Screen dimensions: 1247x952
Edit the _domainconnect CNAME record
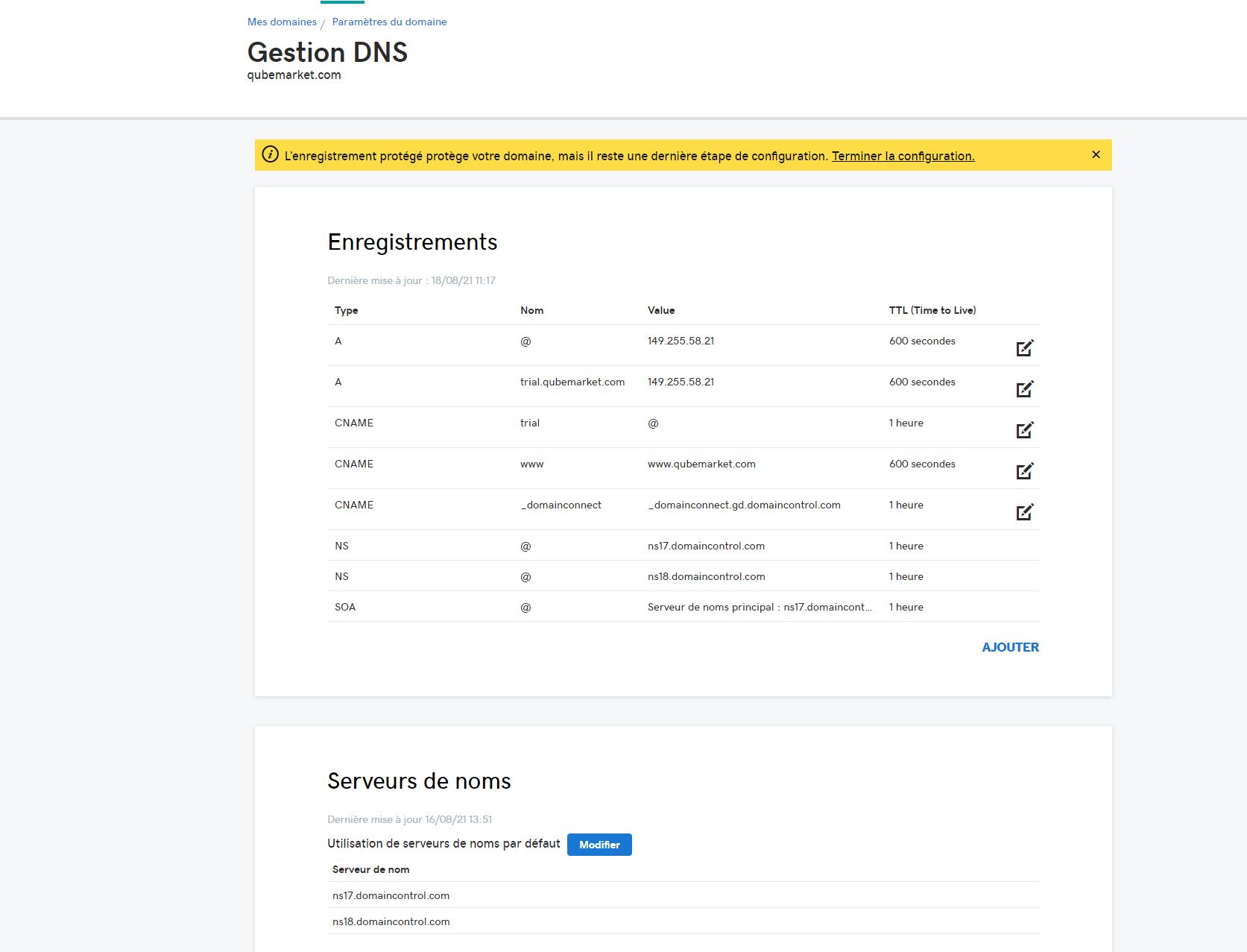[x=1024, y=512]
